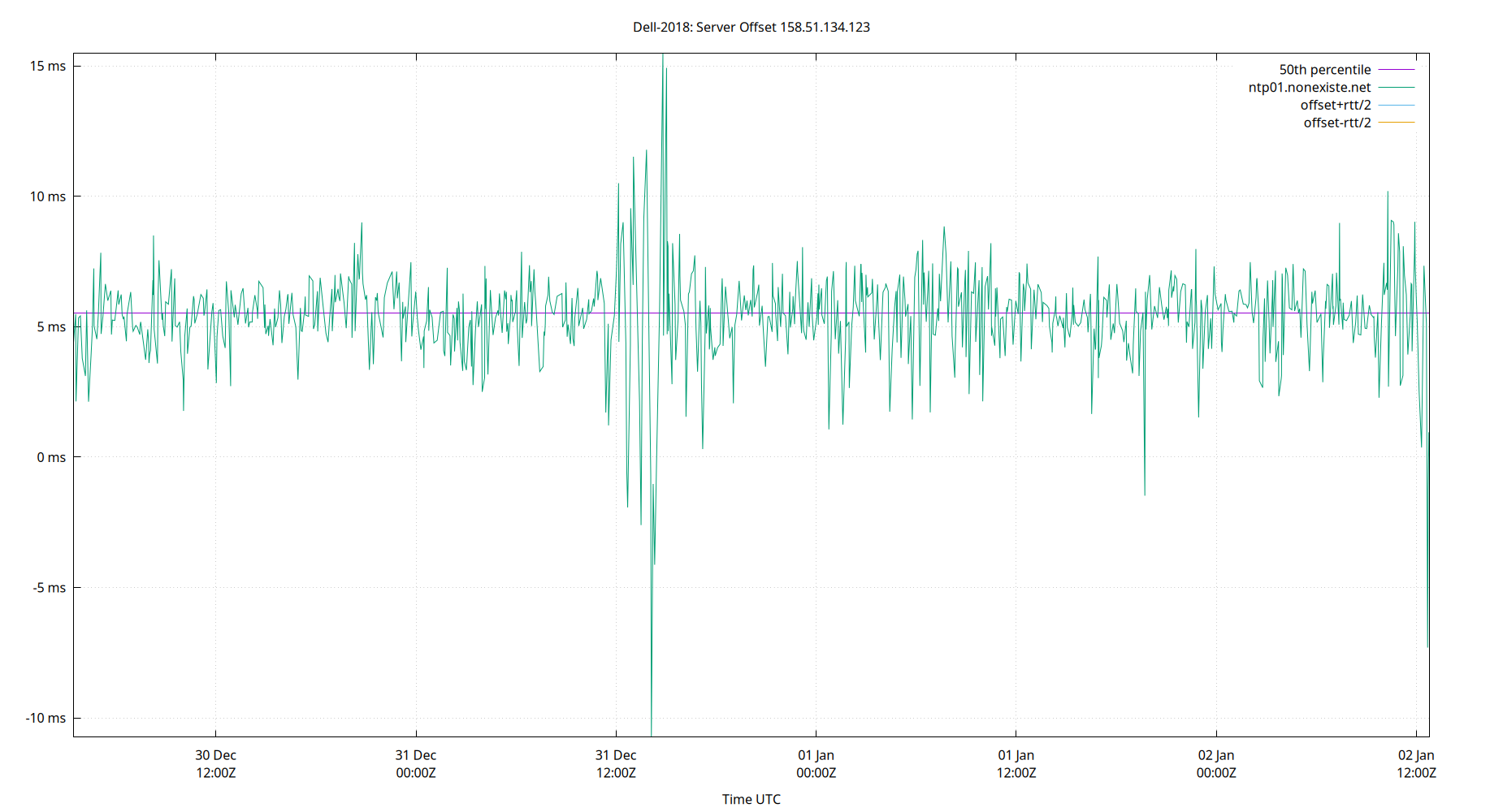This screenshot has width=1503, height=812.
Task: Hide the 50th percentile line via legend
Action: [x=1325, y=69]
